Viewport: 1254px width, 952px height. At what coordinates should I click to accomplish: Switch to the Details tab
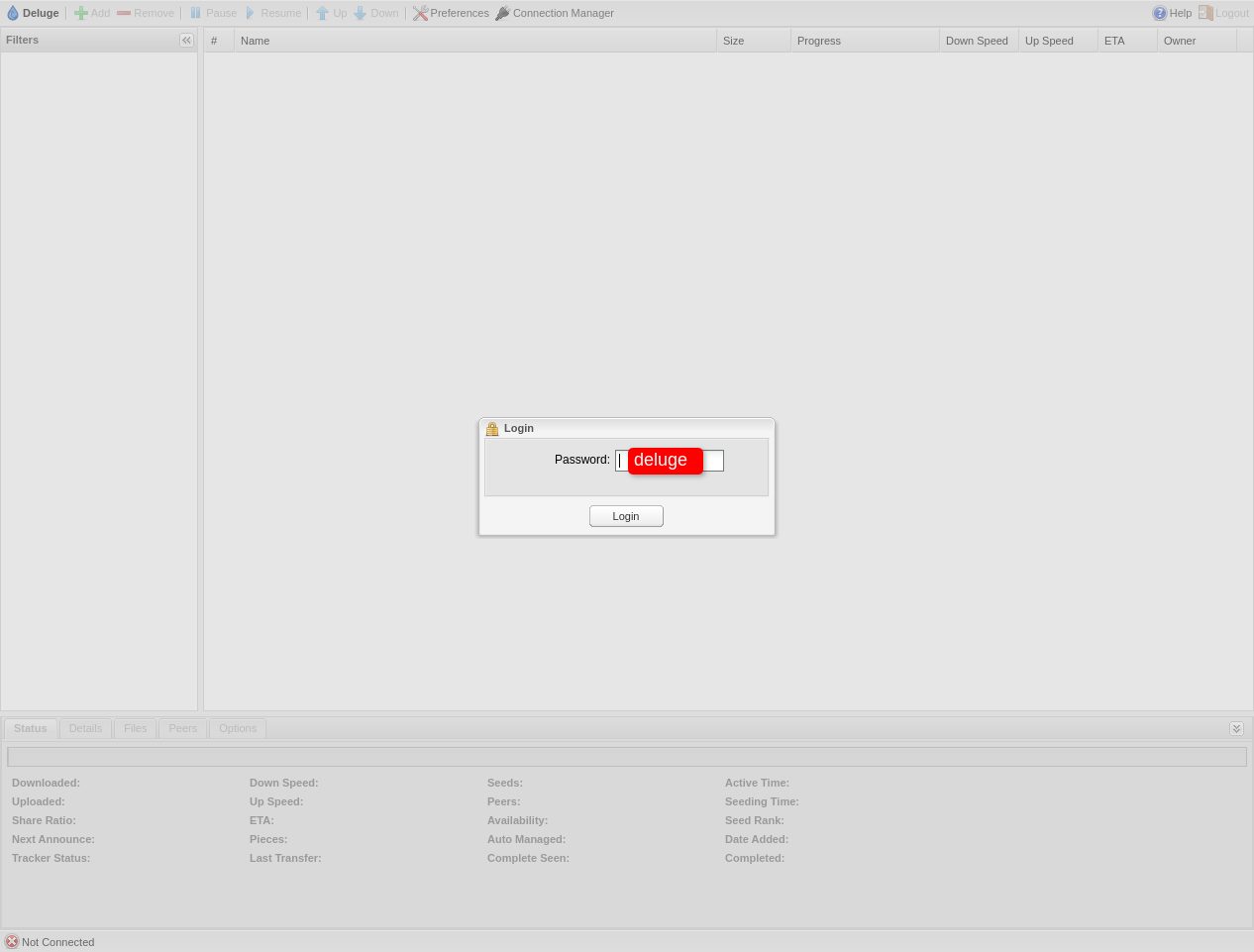coord(85,728)
